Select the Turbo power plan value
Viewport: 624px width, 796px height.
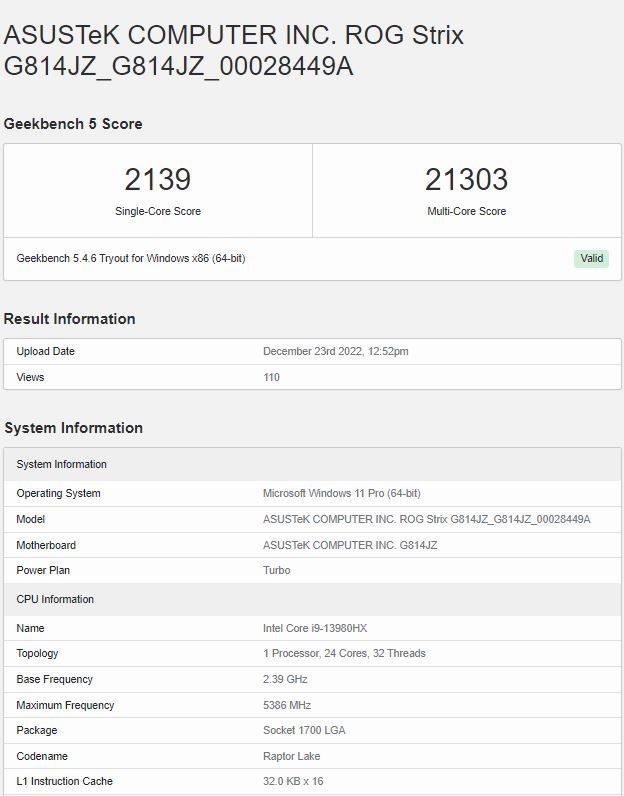tap(277, 570)
